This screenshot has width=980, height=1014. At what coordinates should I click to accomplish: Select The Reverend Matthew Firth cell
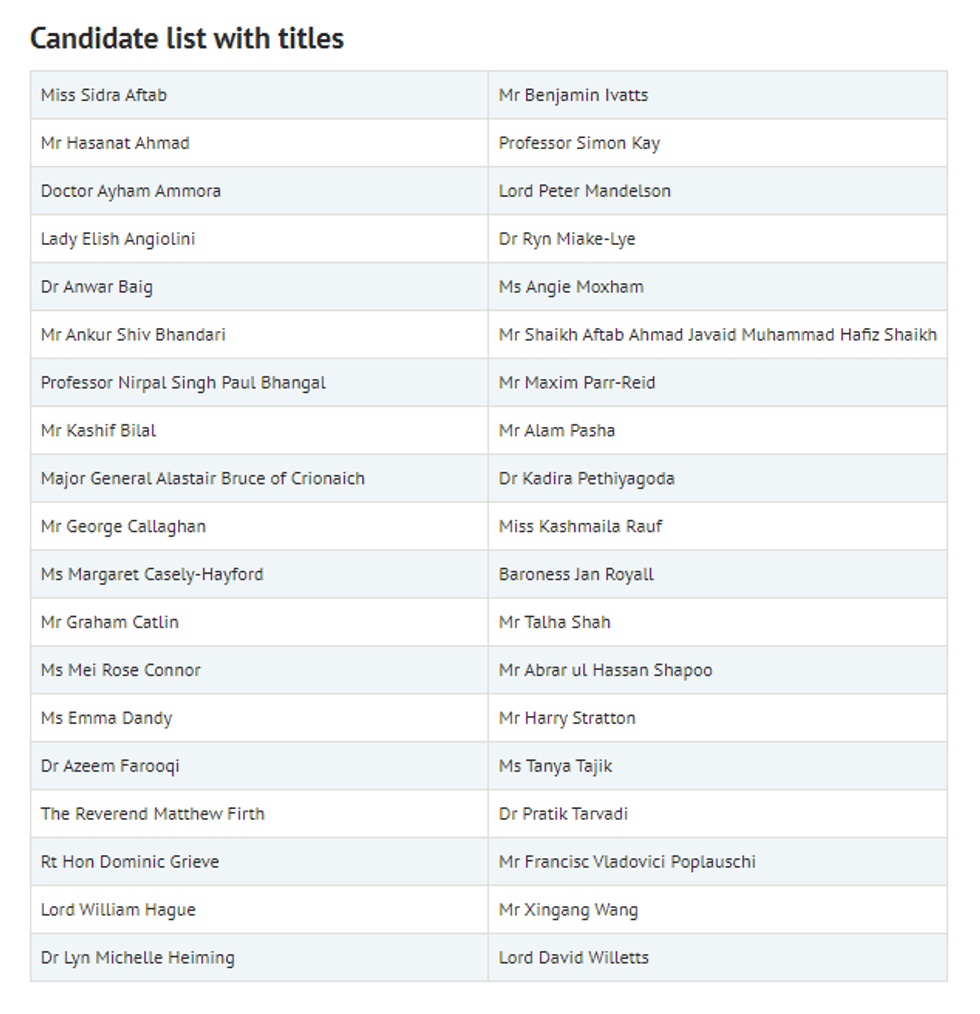click(153, 814)
